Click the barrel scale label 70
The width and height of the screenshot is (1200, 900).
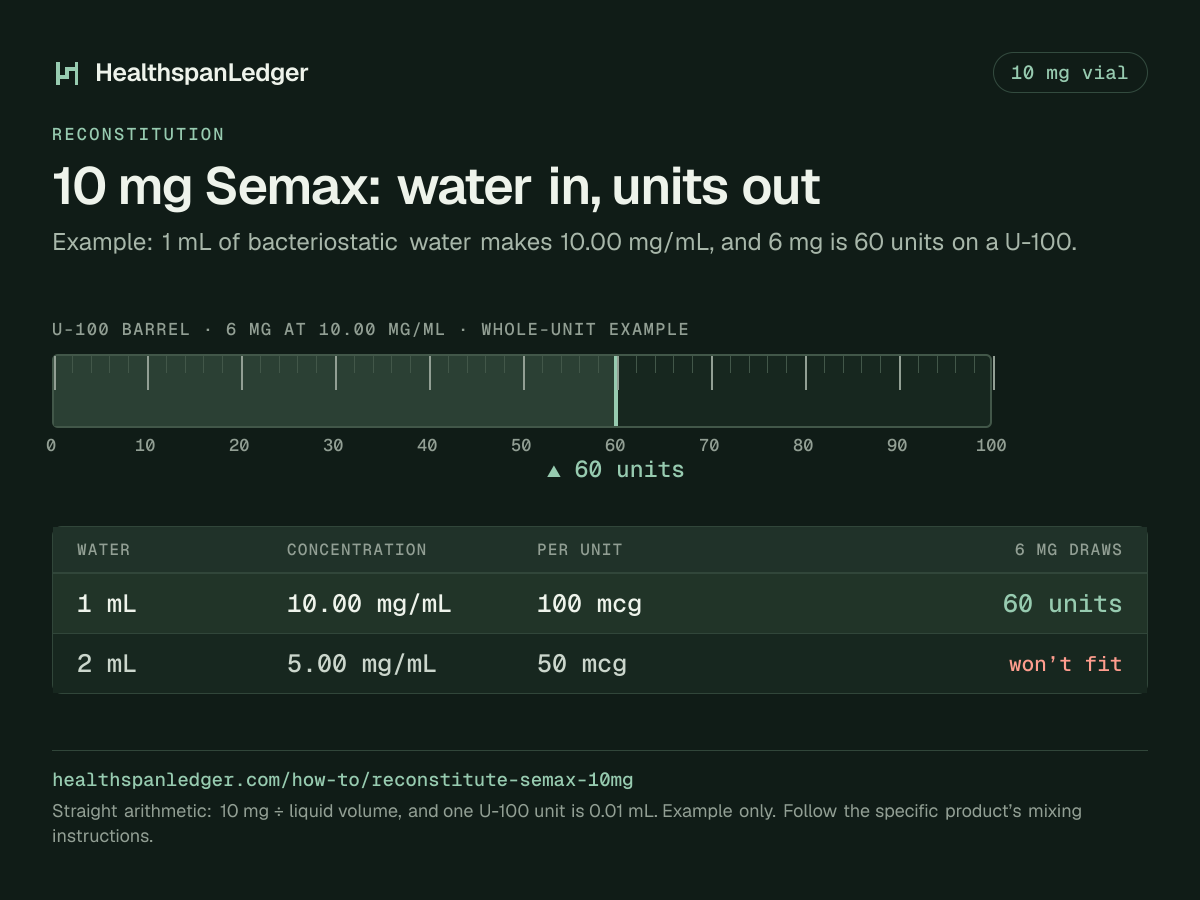(709, 446)
